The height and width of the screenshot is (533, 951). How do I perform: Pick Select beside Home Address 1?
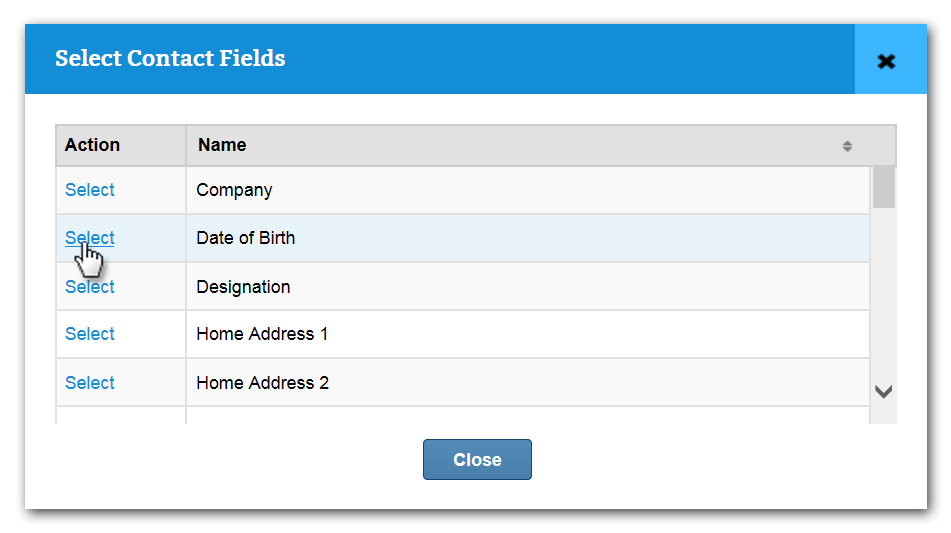pos(90,334)
